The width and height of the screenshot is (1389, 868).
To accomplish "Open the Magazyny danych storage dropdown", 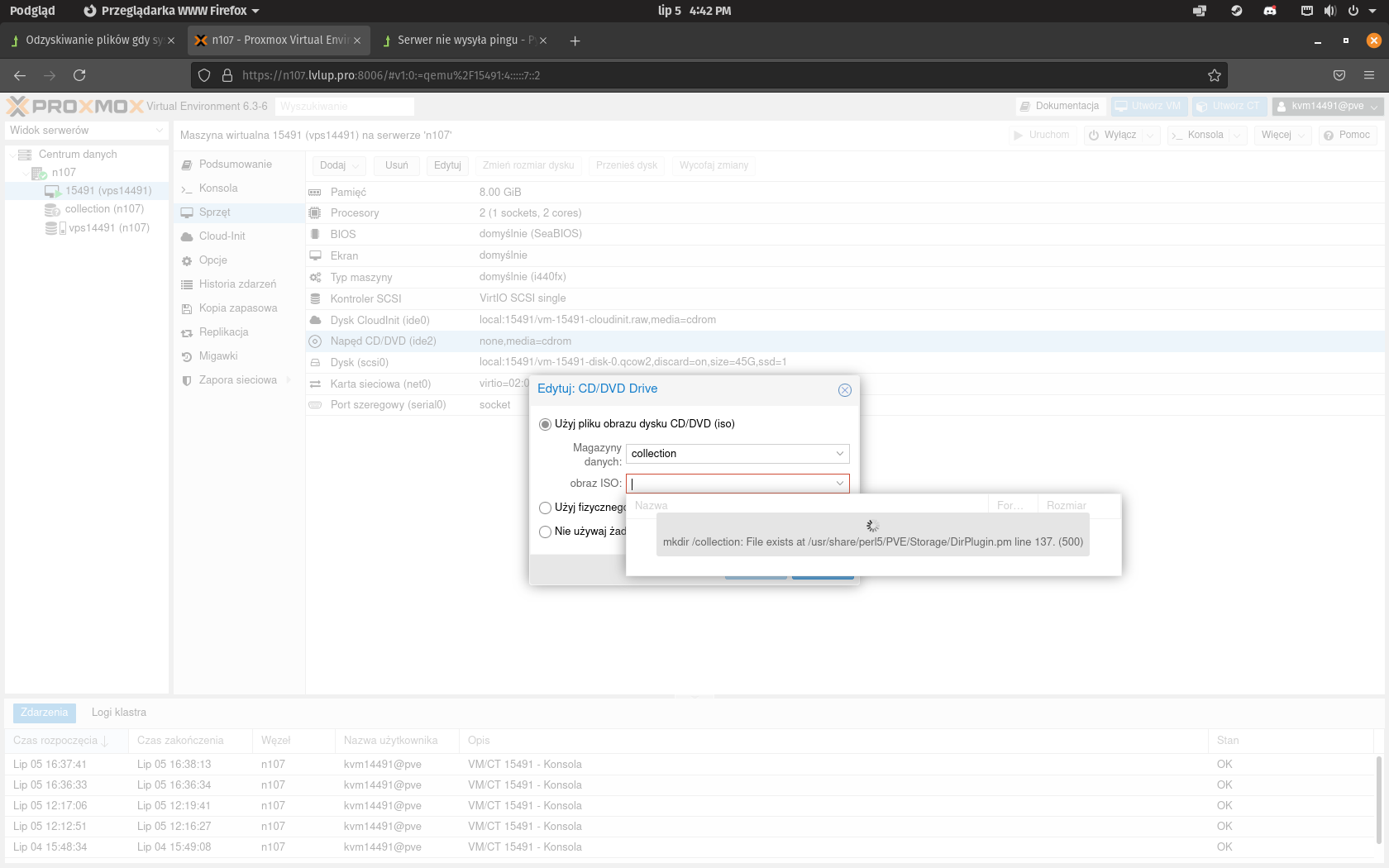I will tap(839, 454).
